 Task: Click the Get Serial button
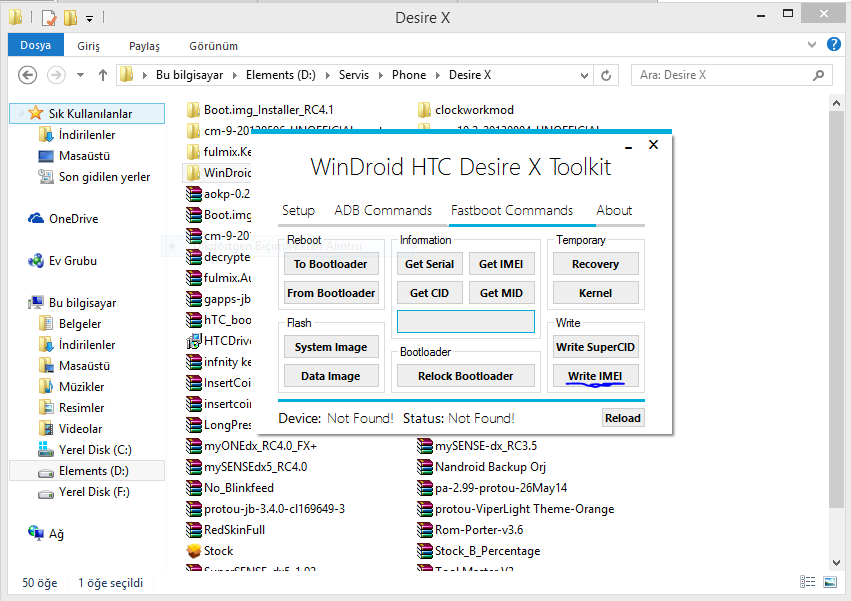[x=429, y=264]
